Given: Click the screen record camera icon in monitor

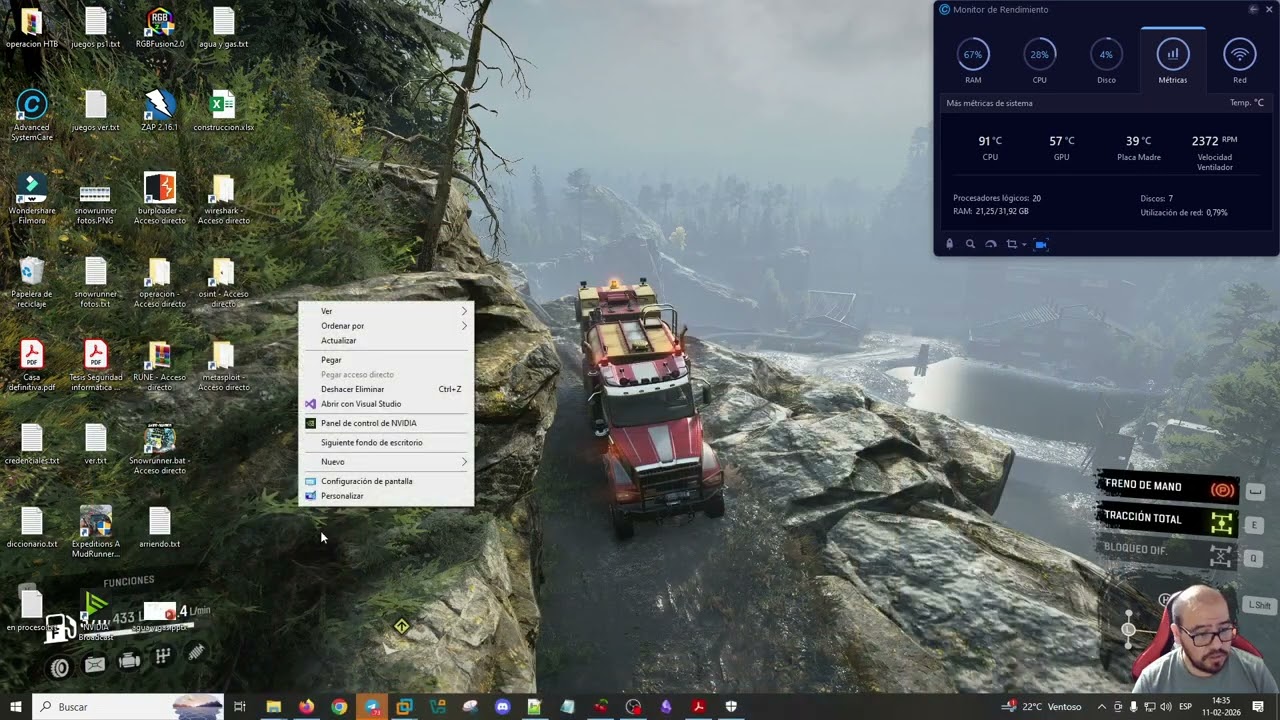Looking at the screenshot, I should 1041,244.
